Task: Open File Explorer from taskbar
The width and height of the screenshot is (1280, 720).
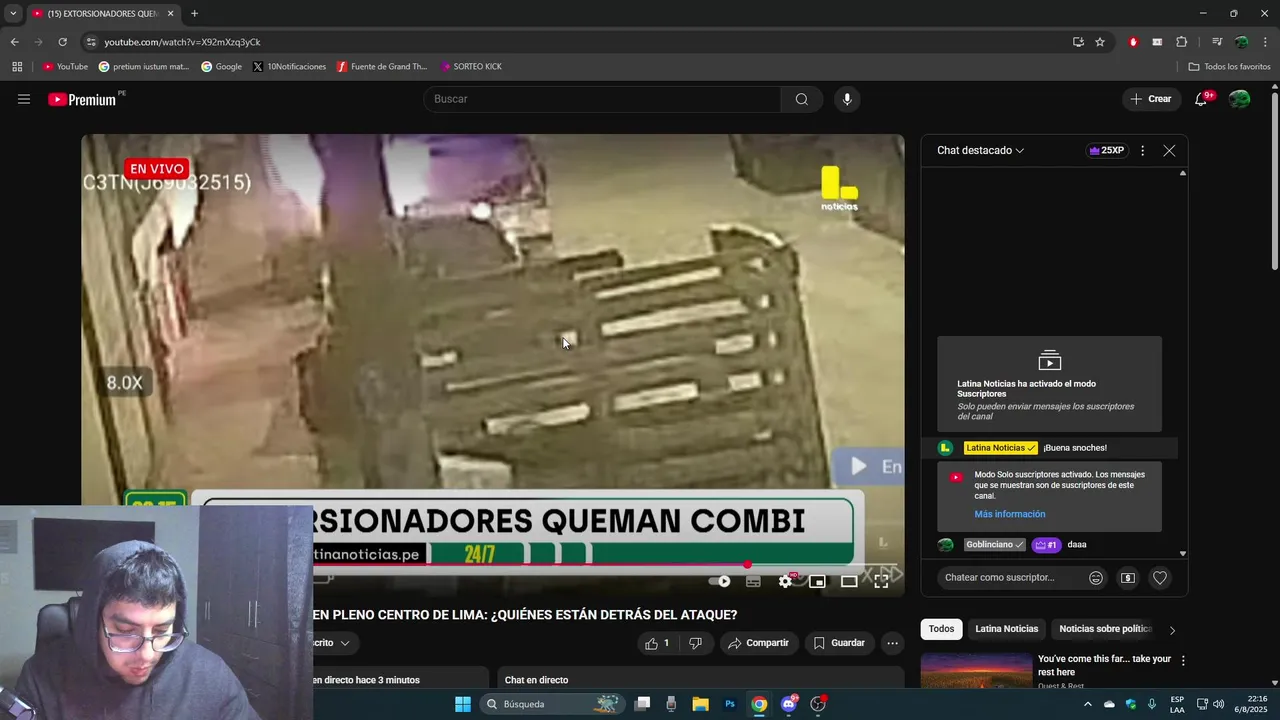Action: coord(700,704)
